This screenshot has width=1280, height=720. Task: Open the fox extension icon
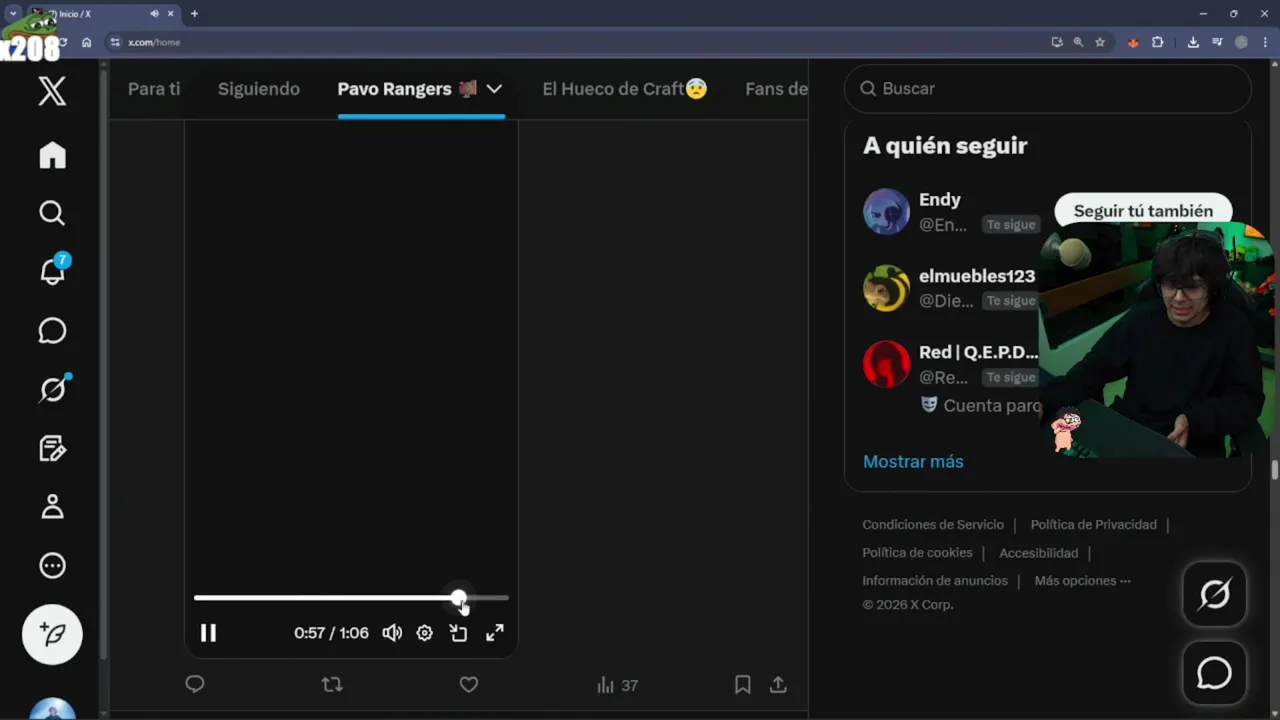tap(1133, 42)
